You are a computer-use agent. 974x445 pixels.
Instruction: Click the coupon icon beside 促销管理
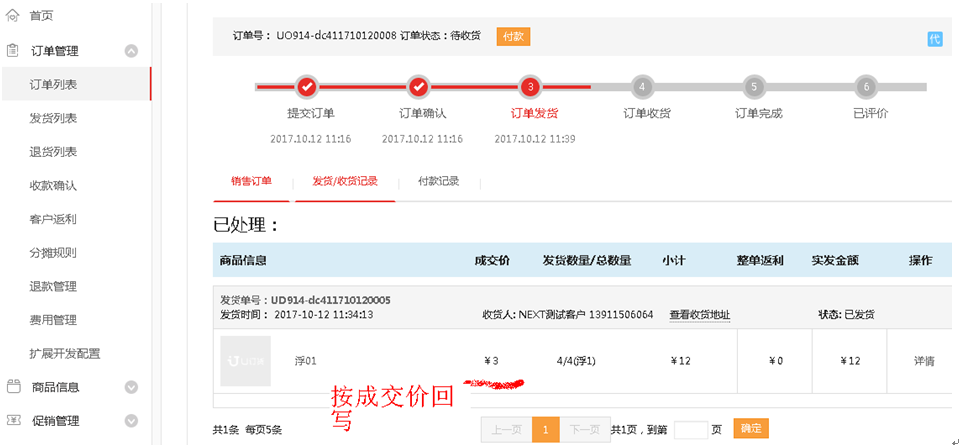13,420
